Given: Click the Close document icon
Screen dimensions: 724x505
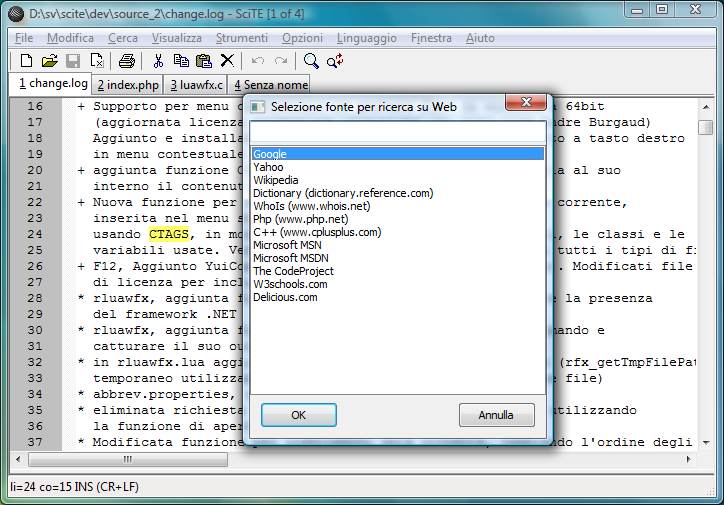Looking at the screenshot, I should click(x=97, y=61).
